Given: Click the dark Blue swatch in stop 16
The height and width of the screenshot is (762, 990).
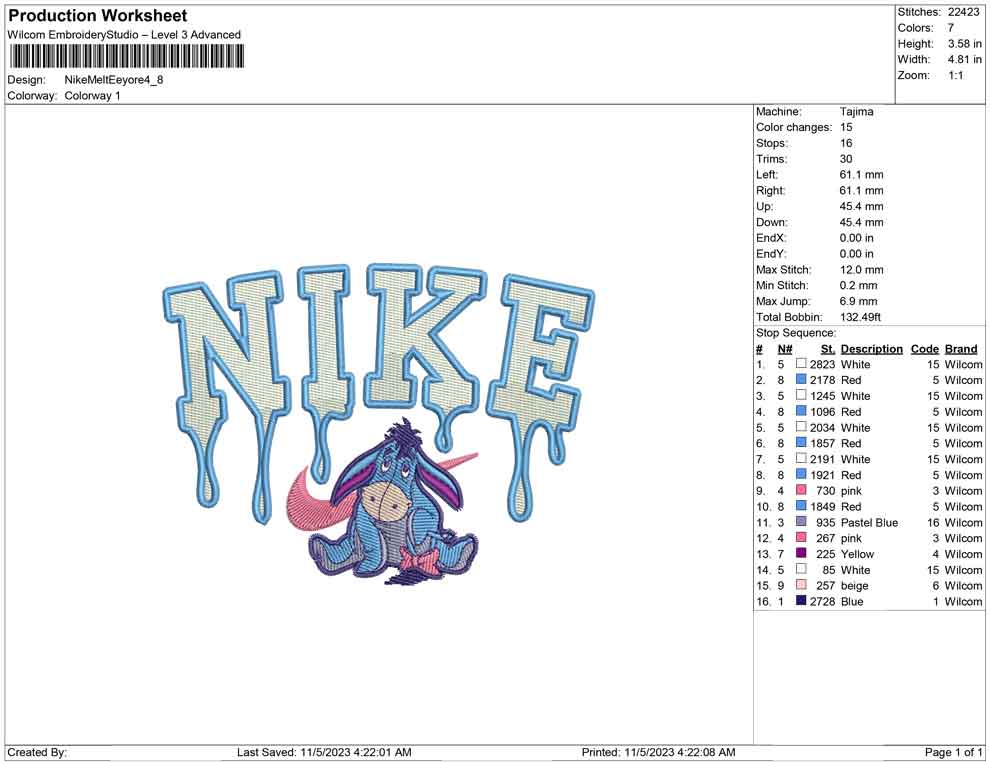Looking at the screenshot, I should pos(801,600).
